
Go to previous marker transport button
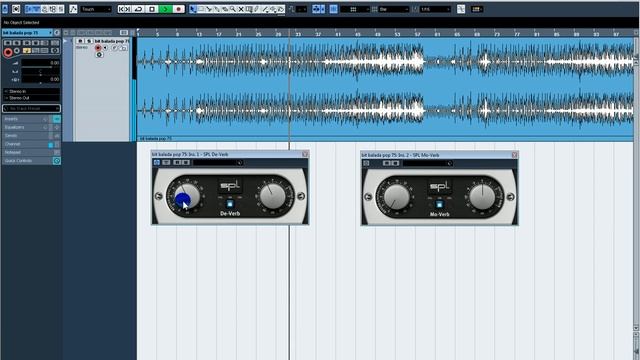click(121, 9)
